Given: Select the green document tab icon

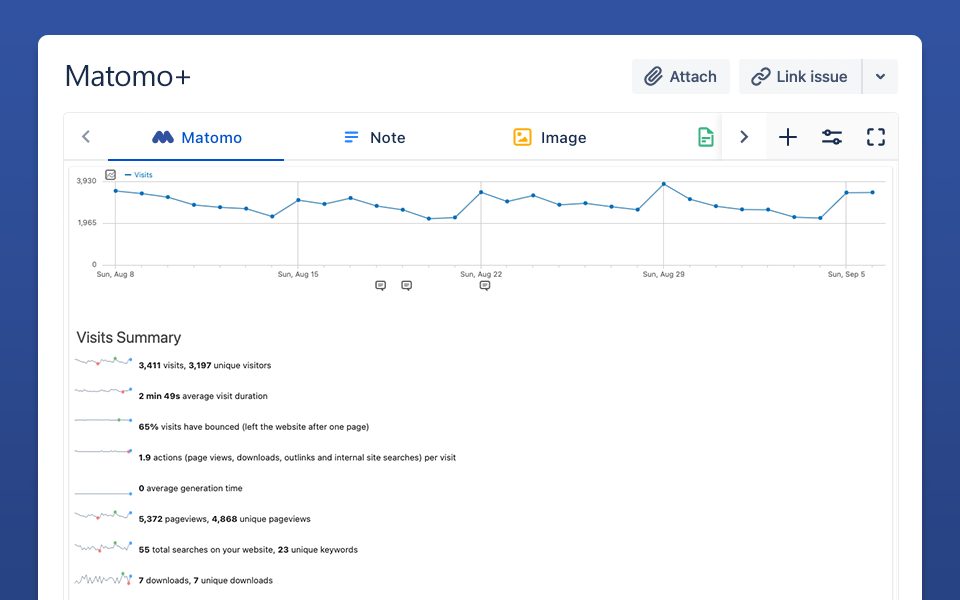Looking at the screenshot, I should click(705, 137).
